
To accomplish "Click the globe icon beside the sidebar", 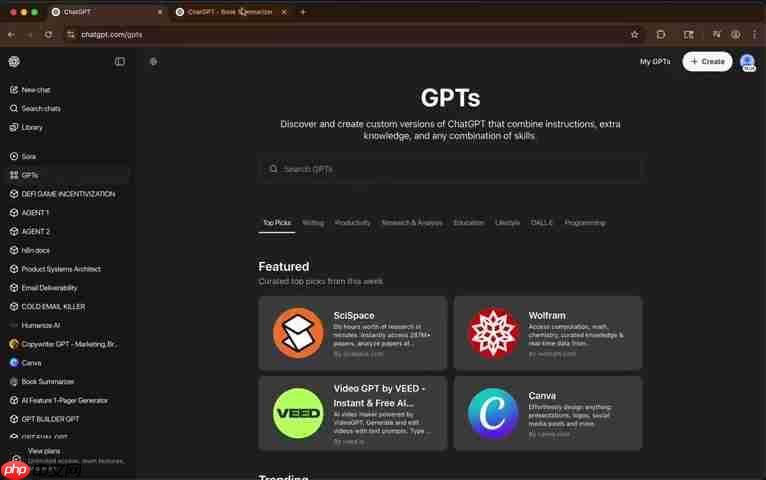I will pos(153,62).
